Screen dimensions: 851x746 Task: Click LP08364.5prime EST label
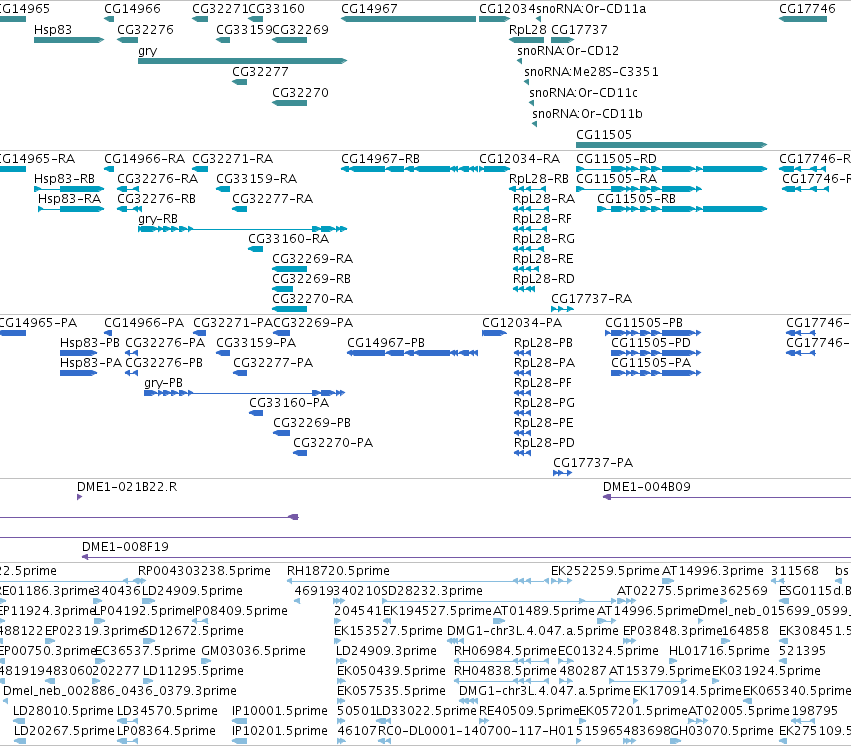[166, 731]
